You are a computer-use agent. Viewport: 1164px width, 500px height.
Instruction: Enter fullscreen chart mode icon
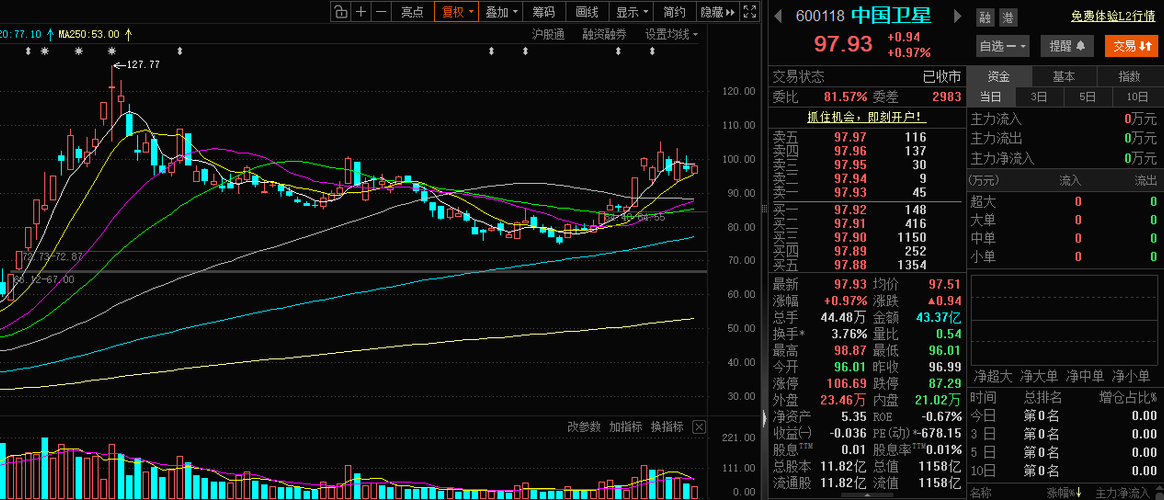click(x=750, y=11)
